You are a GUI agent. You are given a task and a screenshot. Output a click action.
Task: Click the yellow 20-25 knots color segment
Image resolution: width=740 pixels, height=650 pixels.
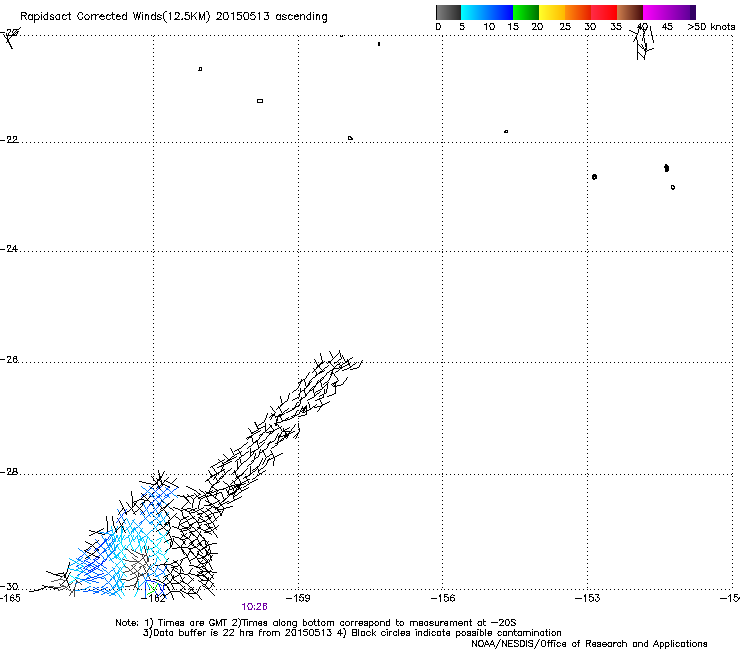click(x=552, y=12)
